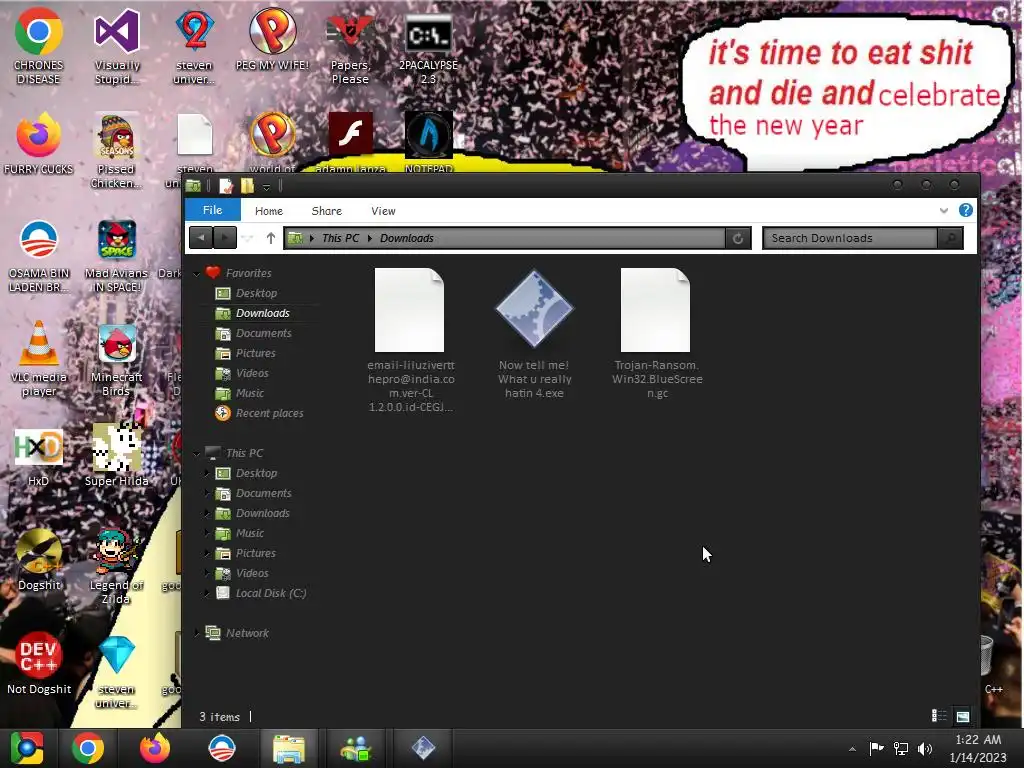Open VLC media player desktop icon

39,358
